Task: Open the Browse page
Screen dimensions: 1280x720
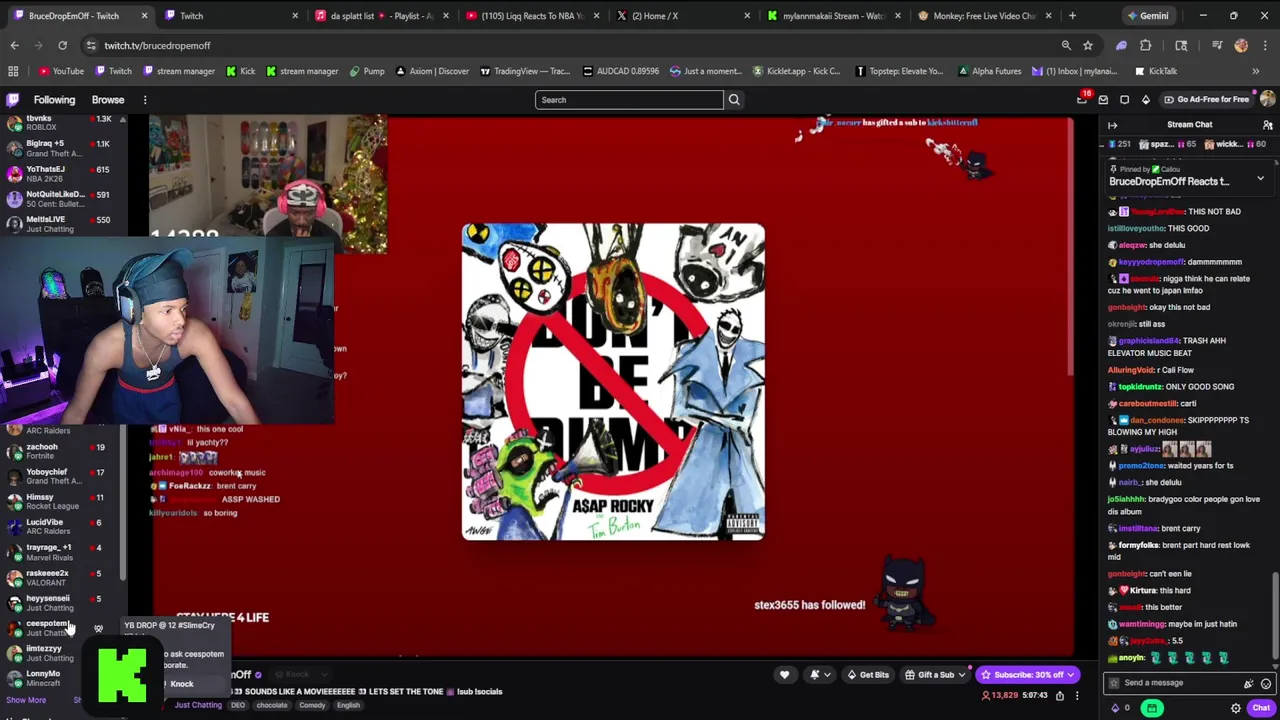Action: click(108, 100)
